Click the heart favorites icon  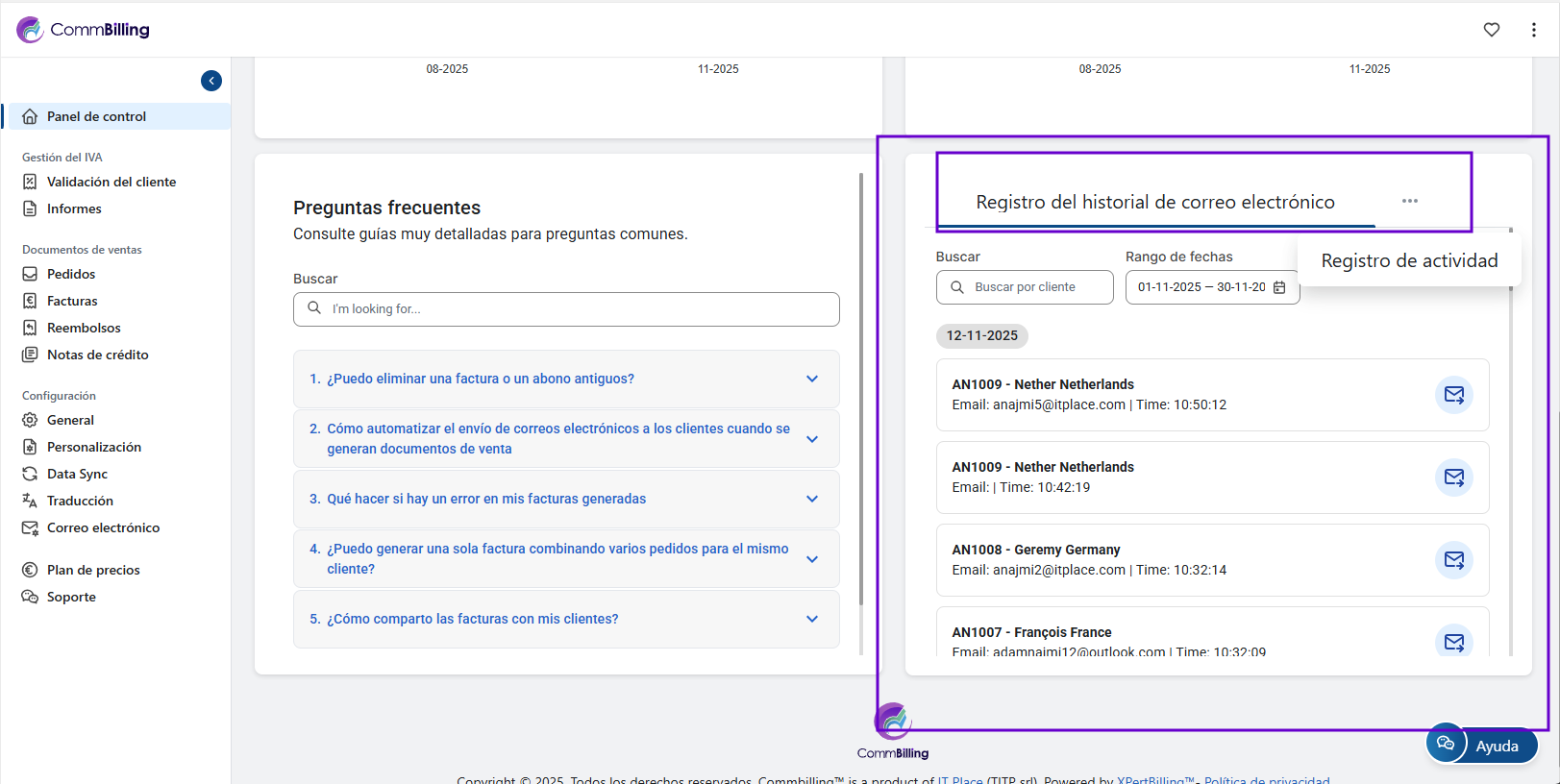click(x=1491, y=30)
